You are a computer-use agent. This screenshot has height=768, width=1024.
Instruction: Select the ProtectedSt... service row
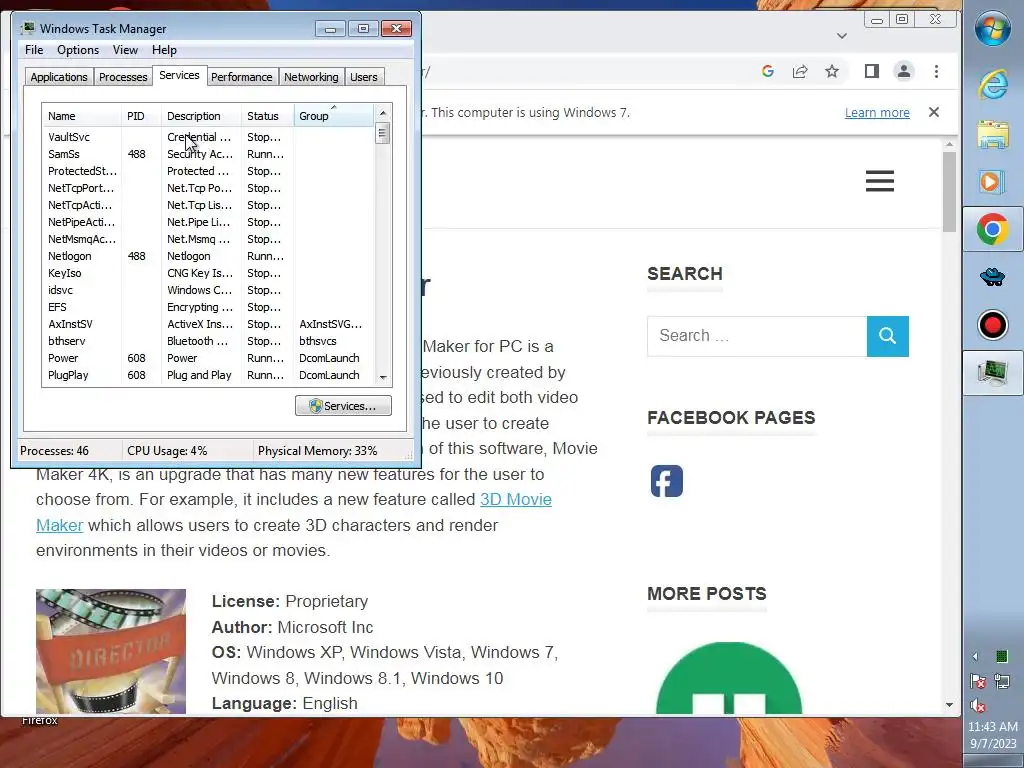208,171
